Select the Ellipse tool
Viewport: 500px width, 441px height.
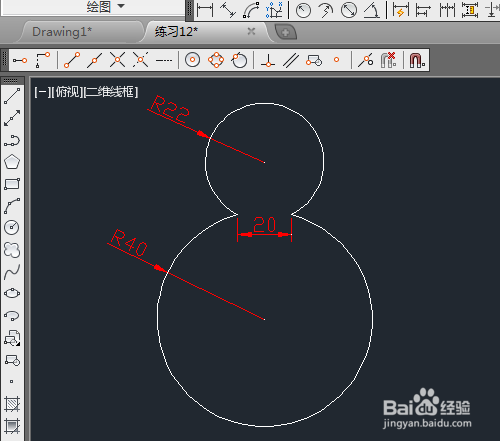(12, 294)
